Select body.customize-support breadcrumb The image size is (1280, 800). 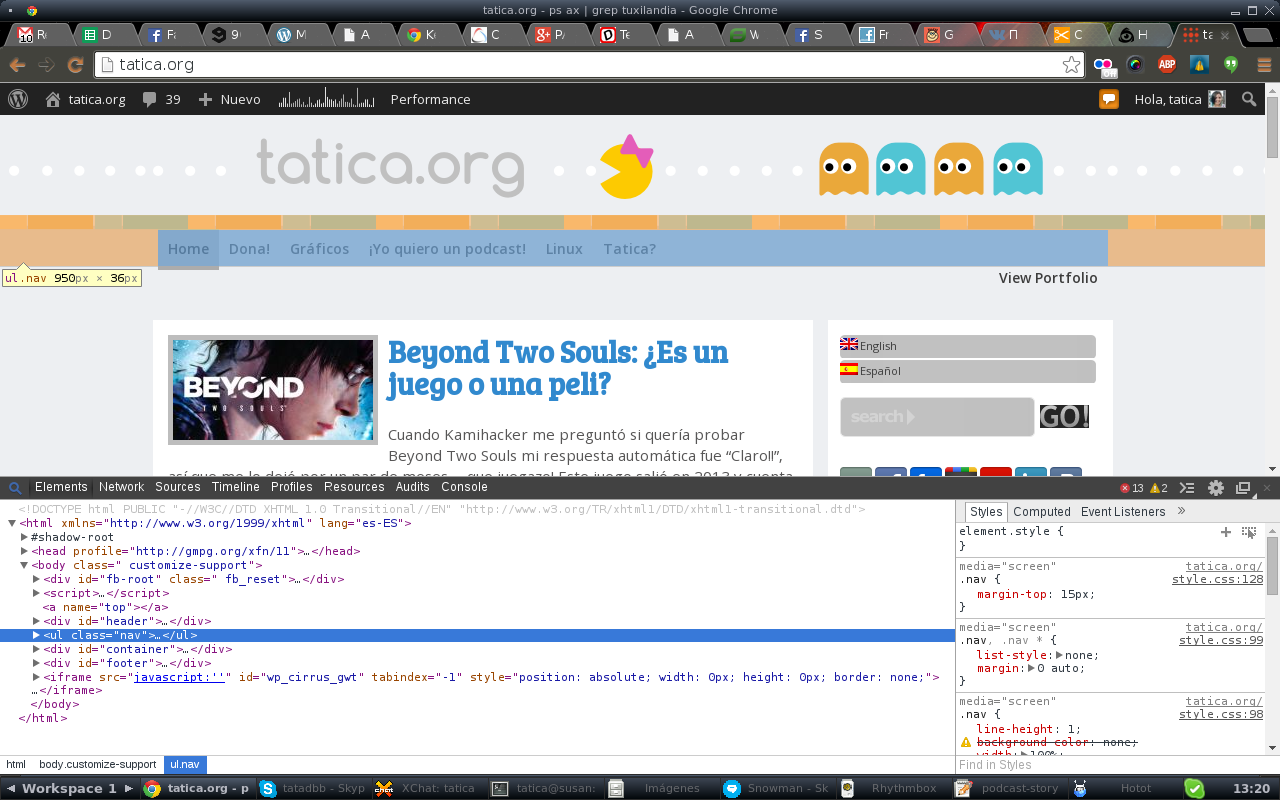point(98,764)
